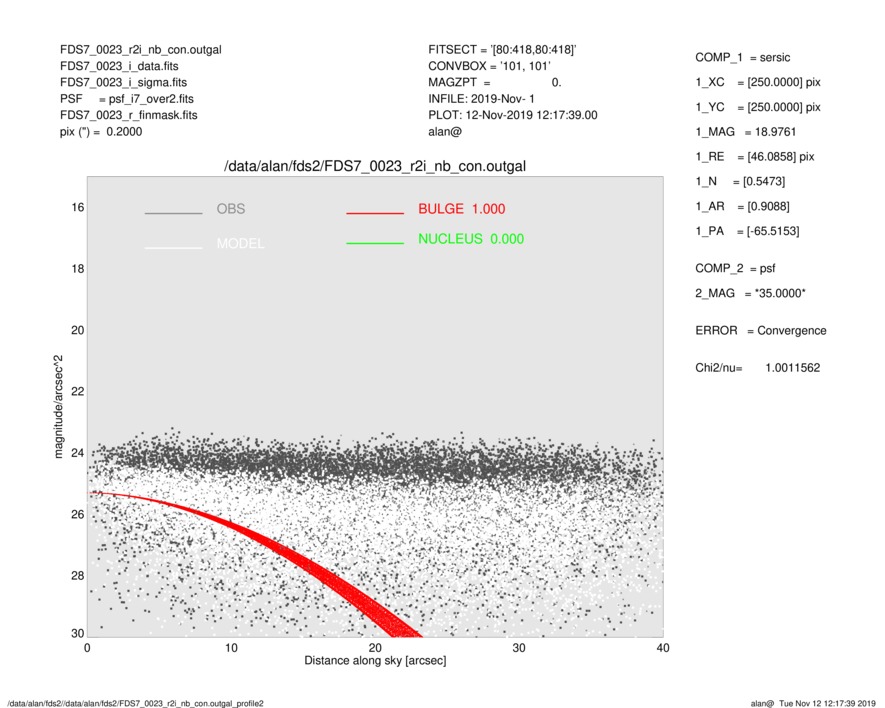Click the footer path ending outgal_profile2

135,703
